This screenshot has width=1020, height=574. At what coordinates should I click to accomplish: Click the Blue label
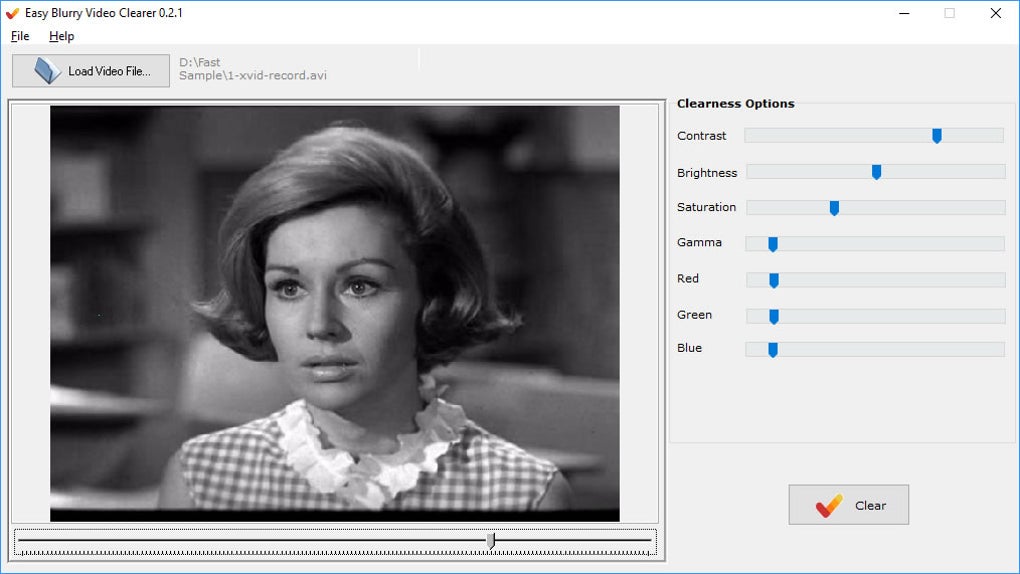689,348
